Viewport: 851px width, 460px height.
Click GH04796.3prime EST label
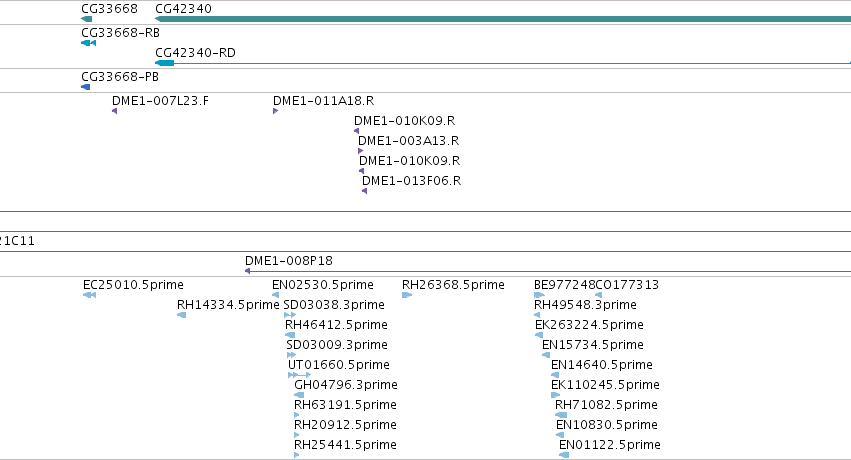tap(346, 385)
